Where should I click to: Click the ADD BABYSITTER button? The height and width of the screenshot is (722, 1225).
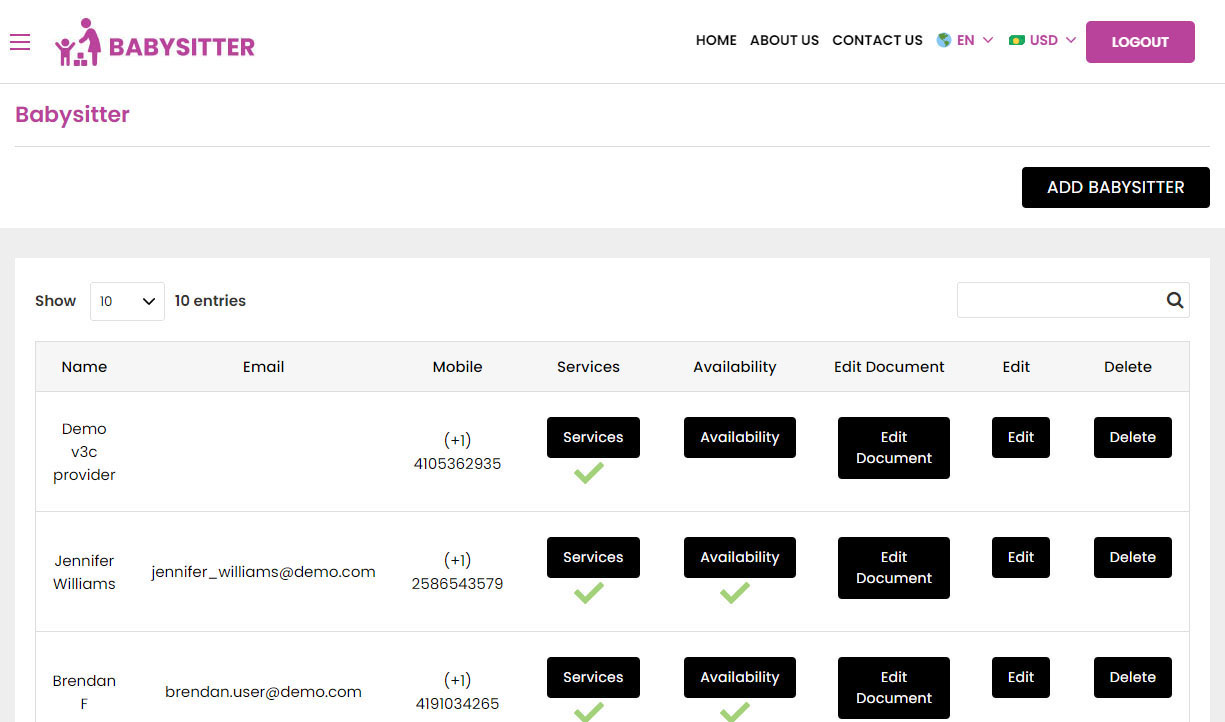pos(1115,187)
